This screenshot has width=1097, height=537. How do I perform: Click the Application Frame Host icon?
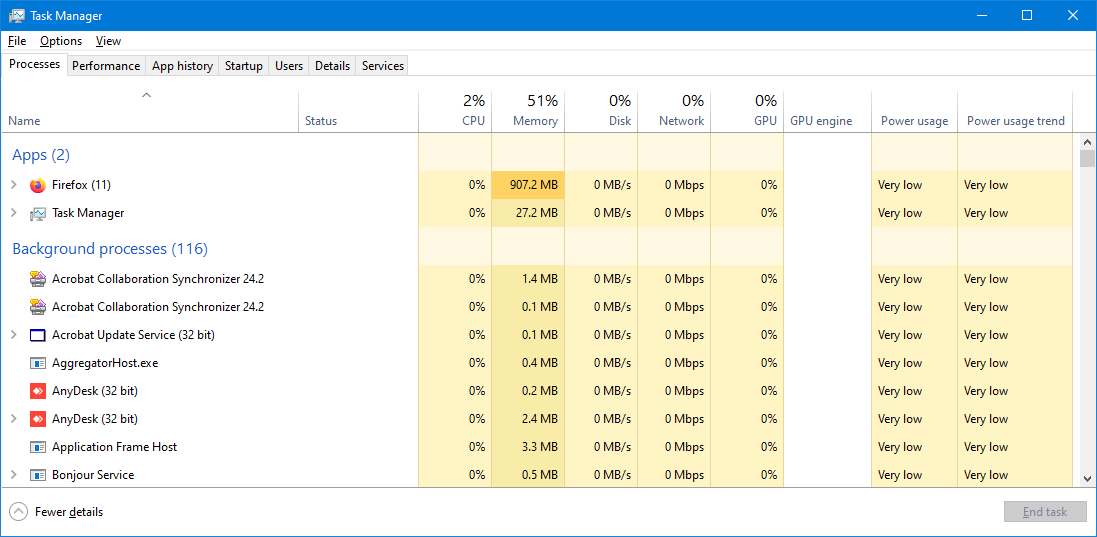tap(38, 447)
